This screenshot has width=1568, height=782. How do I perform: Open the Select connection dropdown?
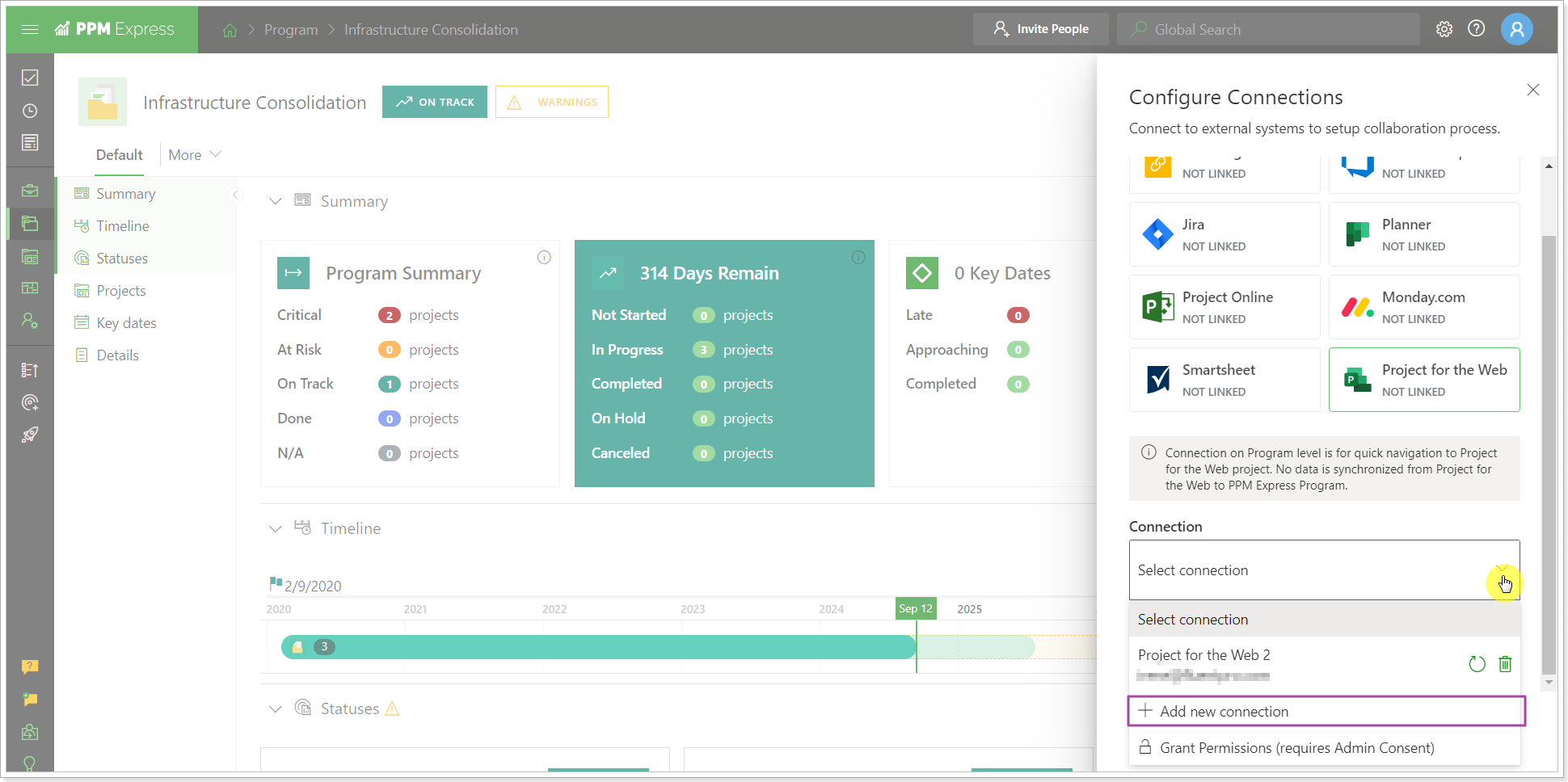(x=1502, y=570)
